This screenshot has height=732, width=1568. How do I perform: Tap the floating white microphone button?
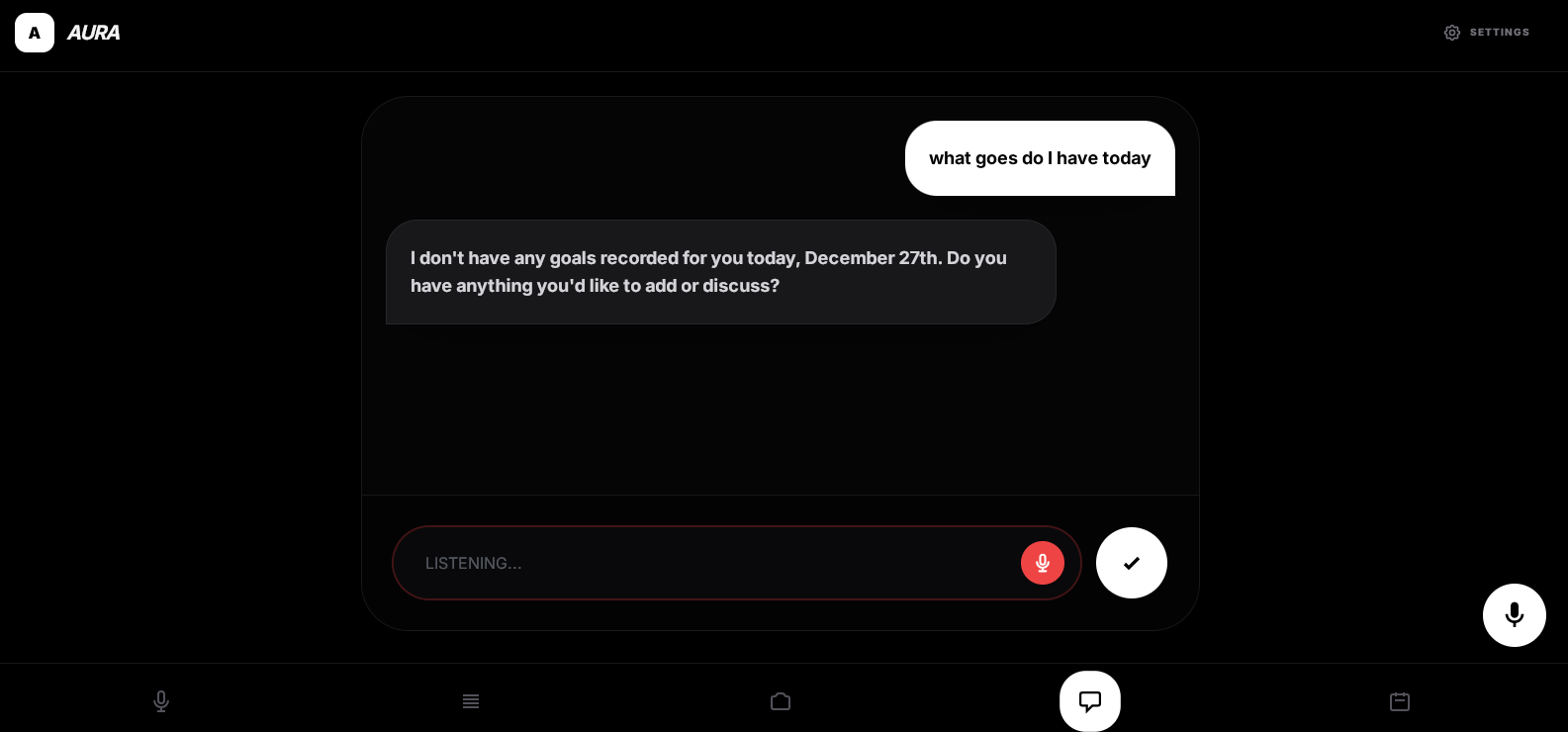[1515, 615]
